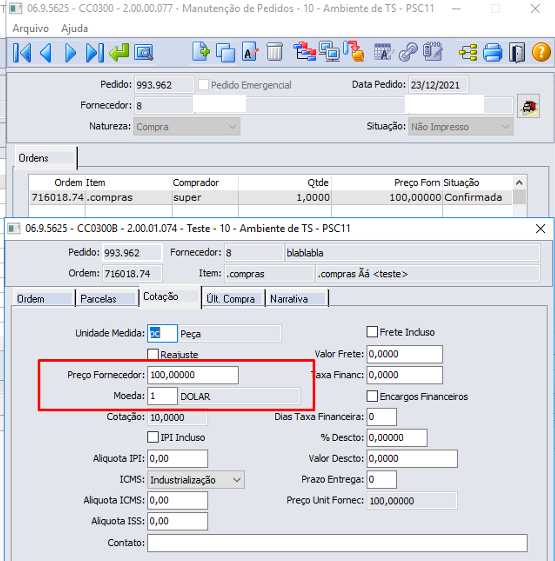This screenshot has width=555, height=561.
Task: Check the IPI Incluso checkbox
Action: [153, 437]
